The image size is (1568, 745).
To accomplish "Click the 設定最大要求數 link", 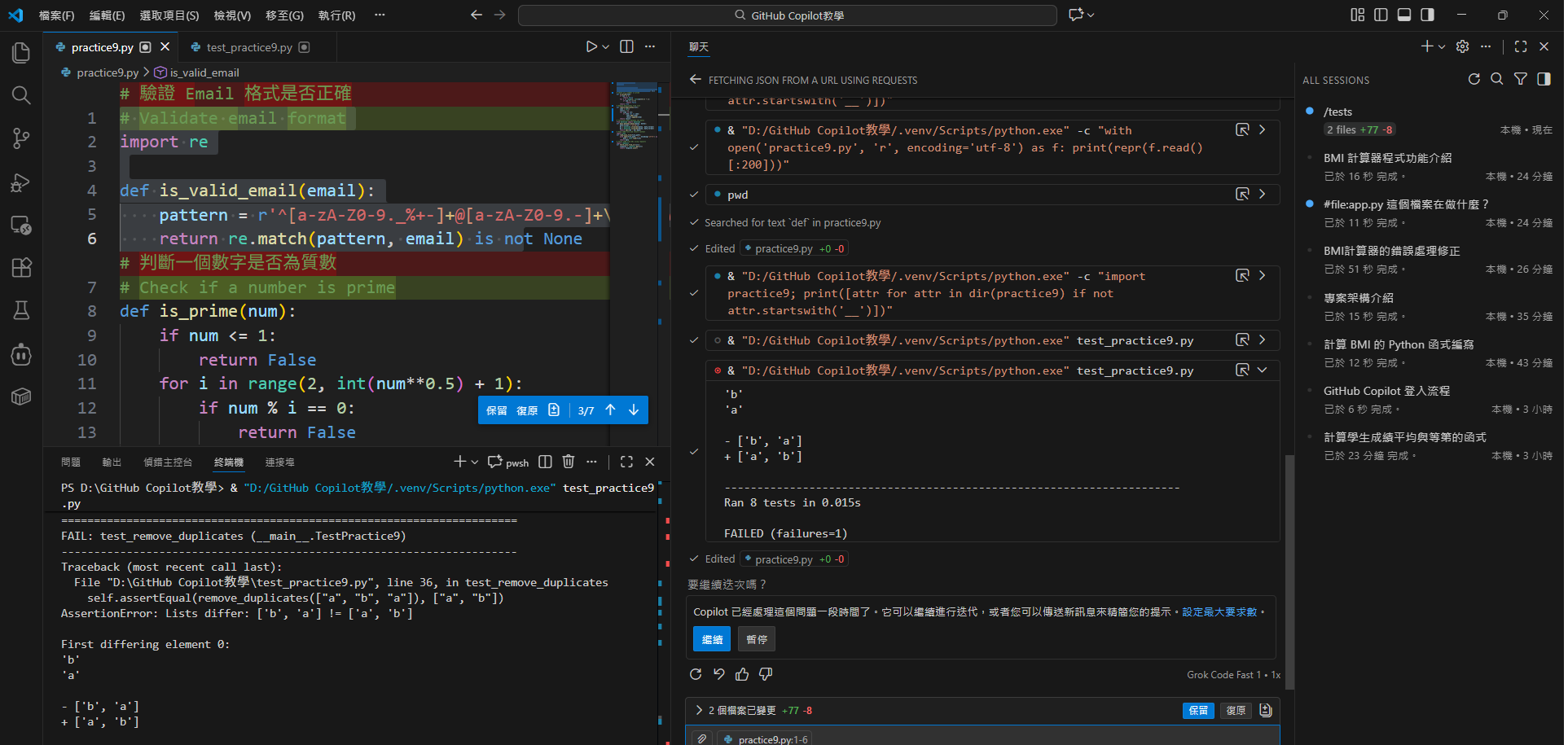I will click(x=1219, y=611).
